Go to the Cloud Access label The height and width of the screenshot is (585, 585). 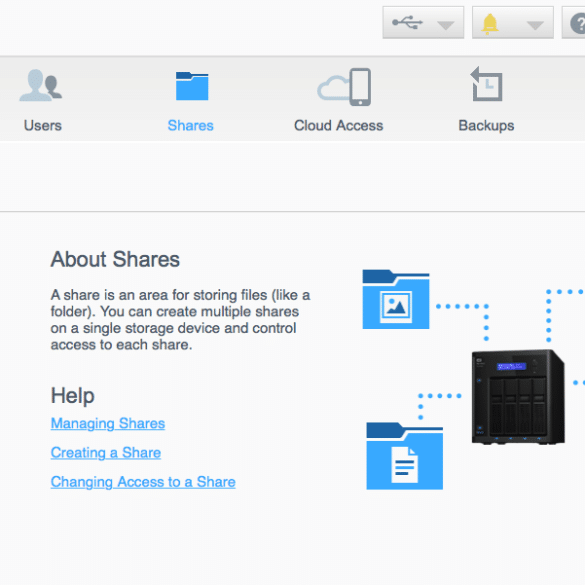[x=338, y=125]
